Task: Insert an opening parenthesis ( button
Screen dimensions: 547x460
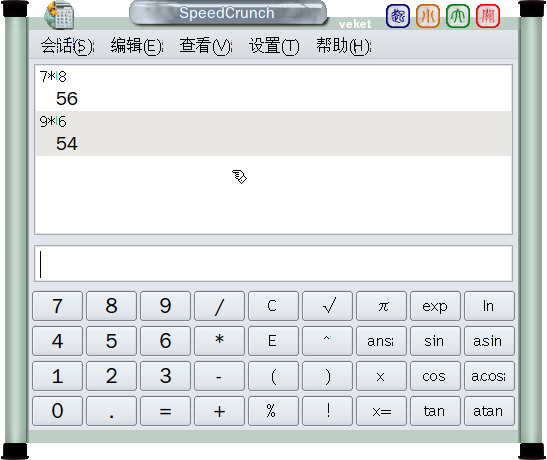Action: pos(274,376)
